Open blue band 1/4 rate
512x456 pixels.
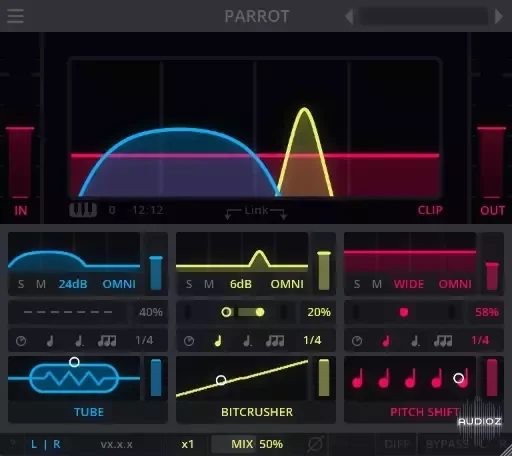point(144,340)
